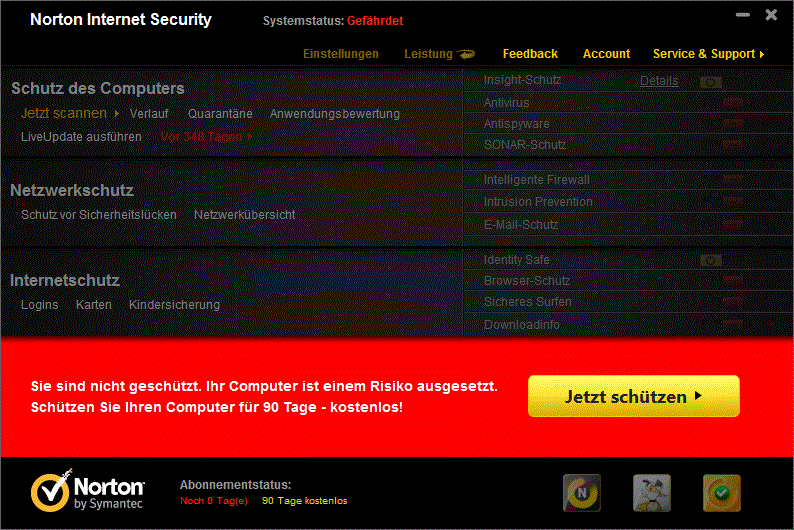
Task: Open the Account menu item
Action: [606, 54]
